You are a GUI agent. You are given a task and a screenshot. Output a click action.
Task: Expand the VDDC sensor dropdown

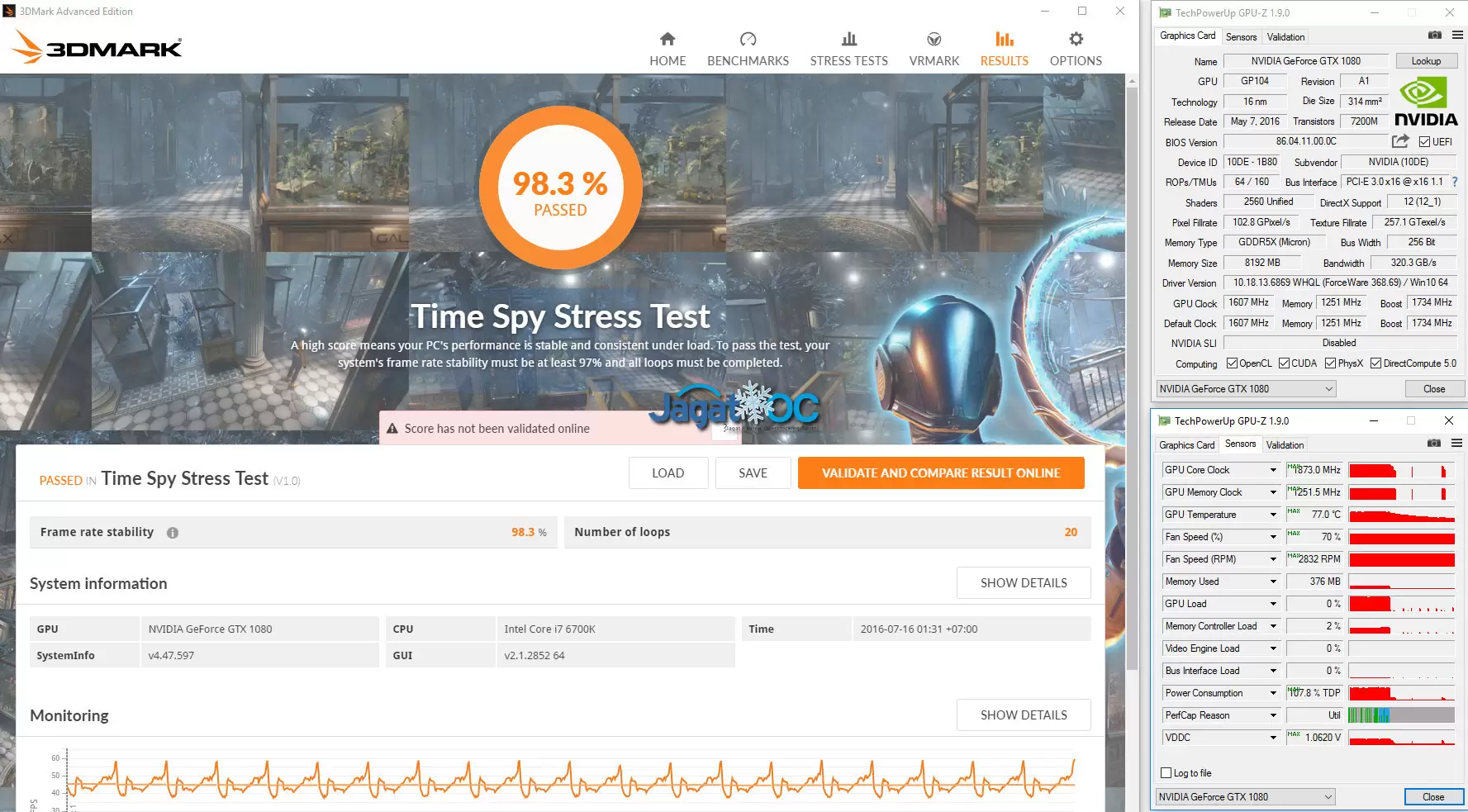(x=1273, y=738)
